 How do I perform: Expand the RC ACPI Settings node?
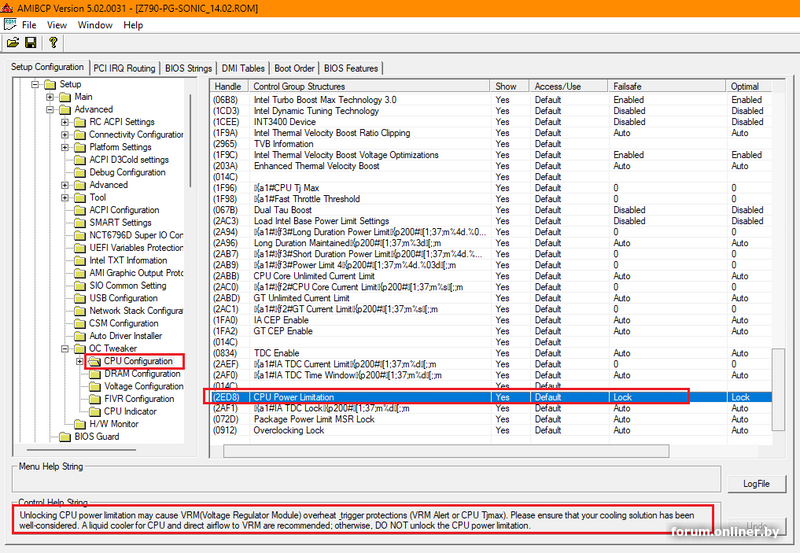coord(65,122)
